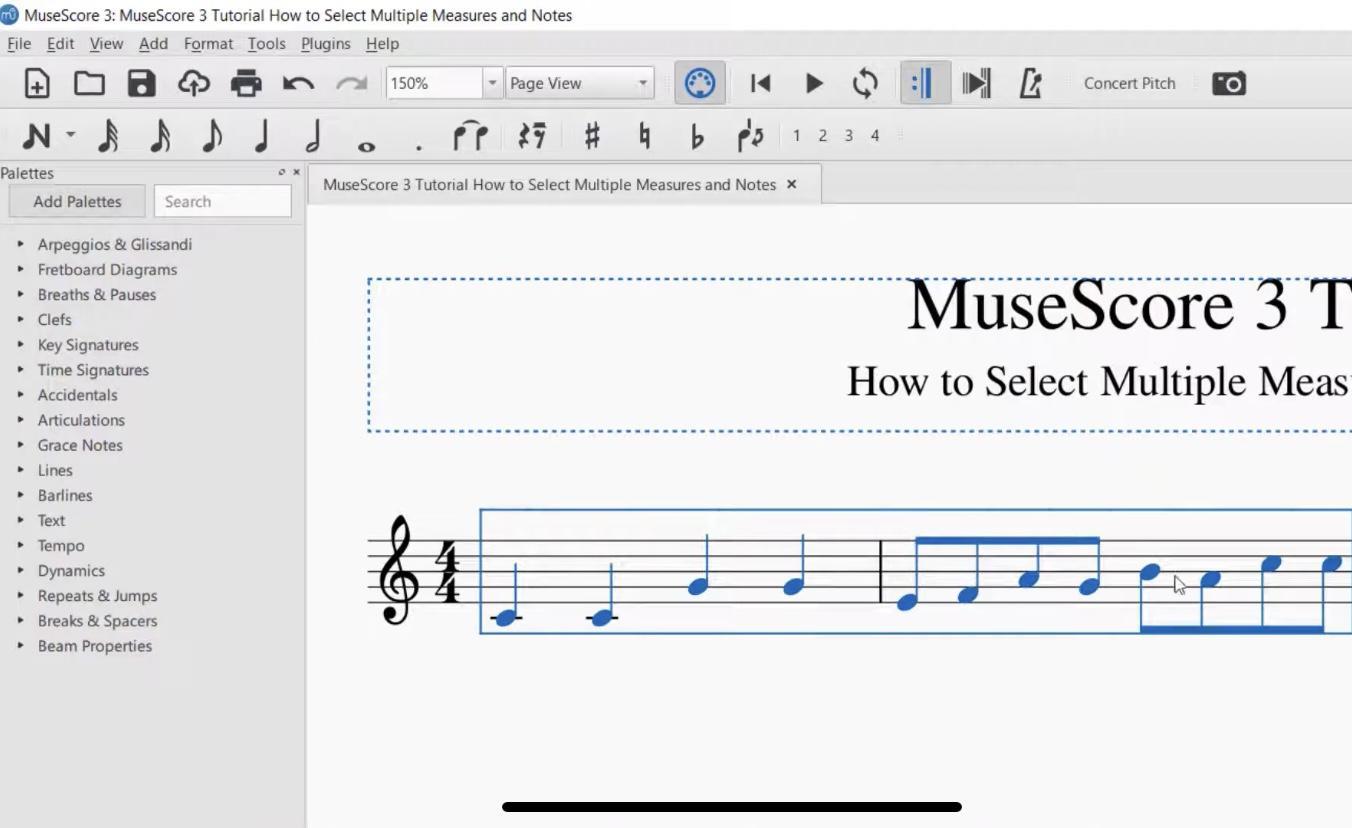Viewport: 1352px width, 828px height.
Task: Start playback with the Play button
Action: pyautogui.click(x=814, y=83)
